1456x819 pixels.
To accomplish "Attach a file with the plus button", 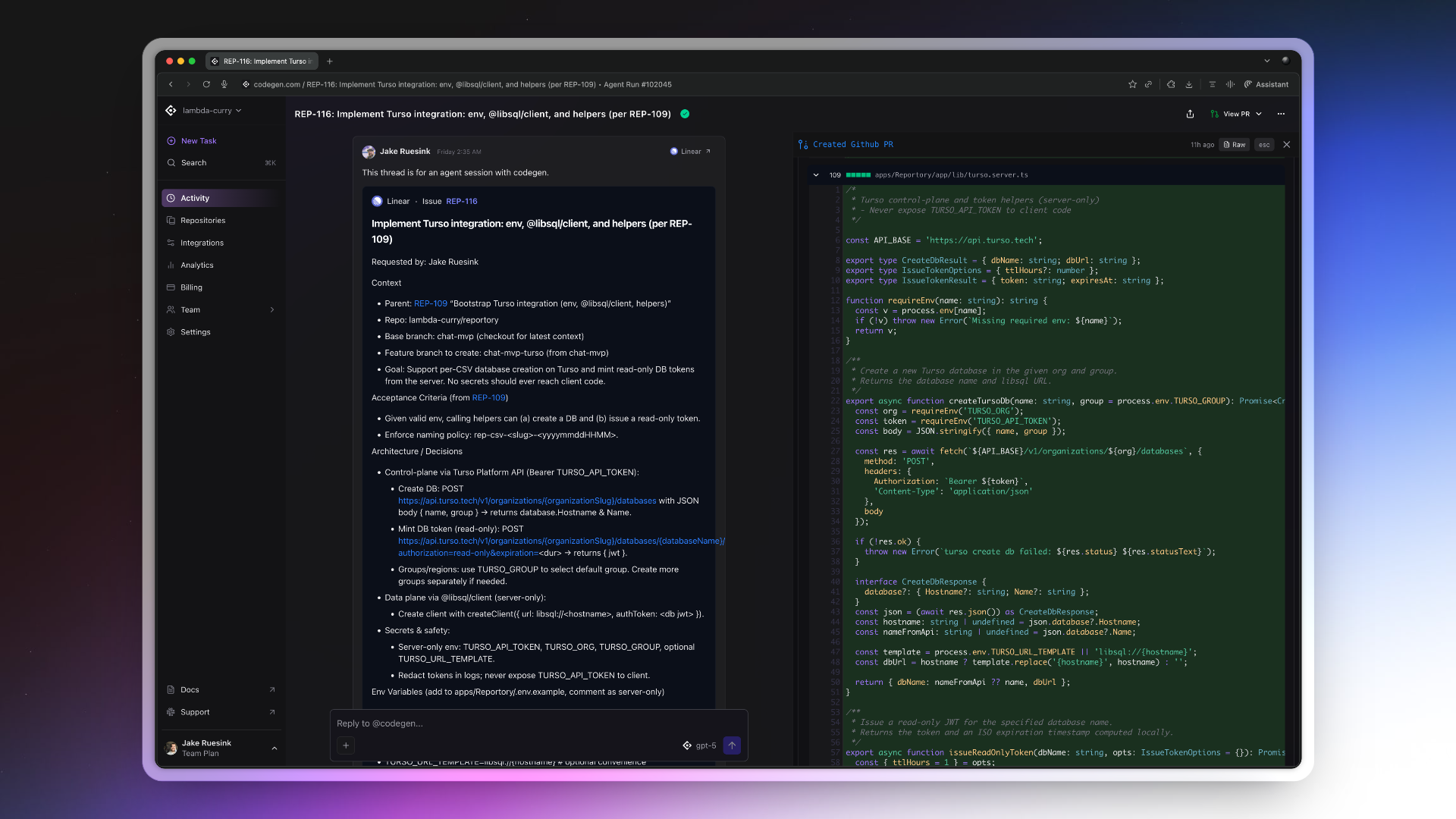I will (346, 745).
